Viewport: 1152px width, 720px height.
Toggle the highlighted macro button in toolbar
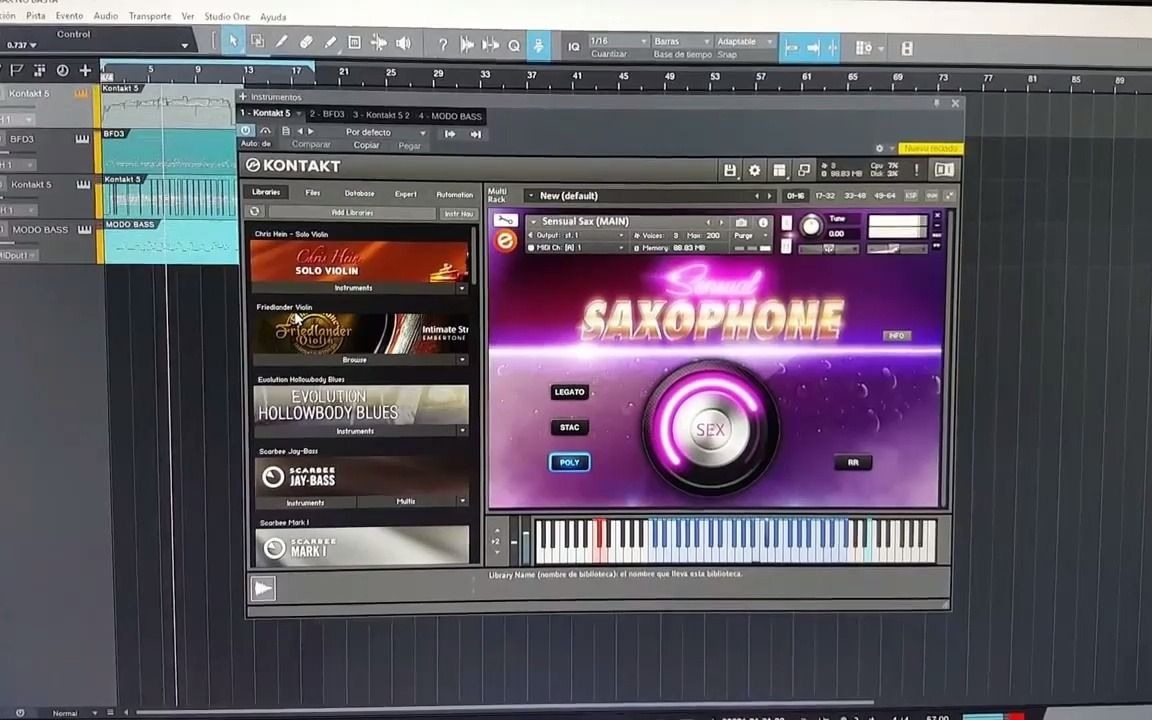pyautogui.click(x=539, y=46)
